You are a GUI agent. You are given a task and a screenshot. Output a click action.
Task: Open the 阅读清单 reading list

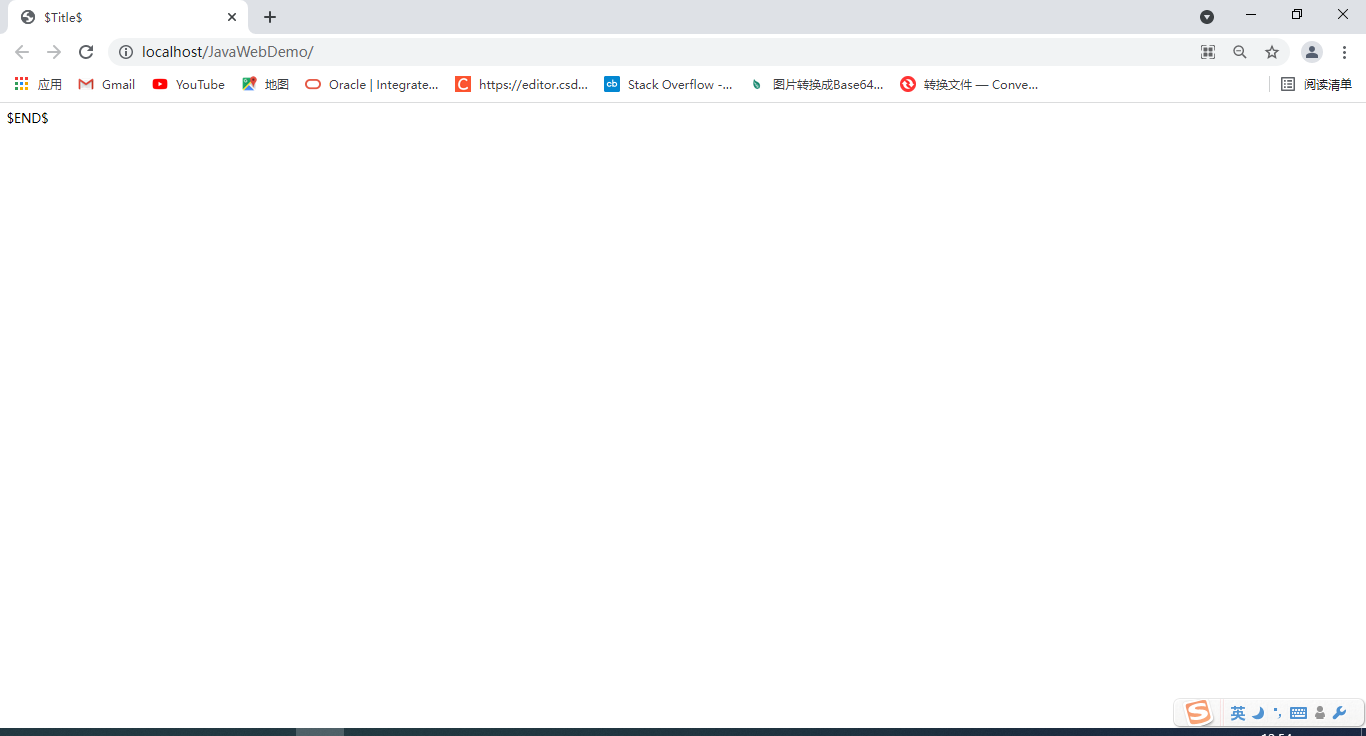point(1316,85)
